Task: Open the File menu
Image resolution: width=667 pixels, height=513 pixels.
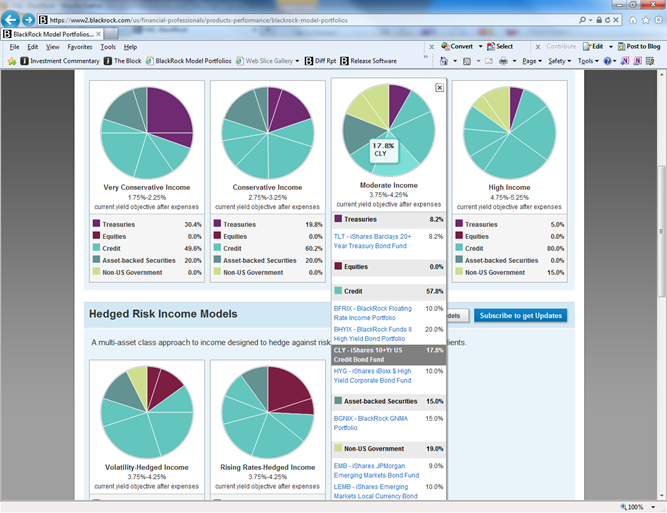Action: coord(14,47)
